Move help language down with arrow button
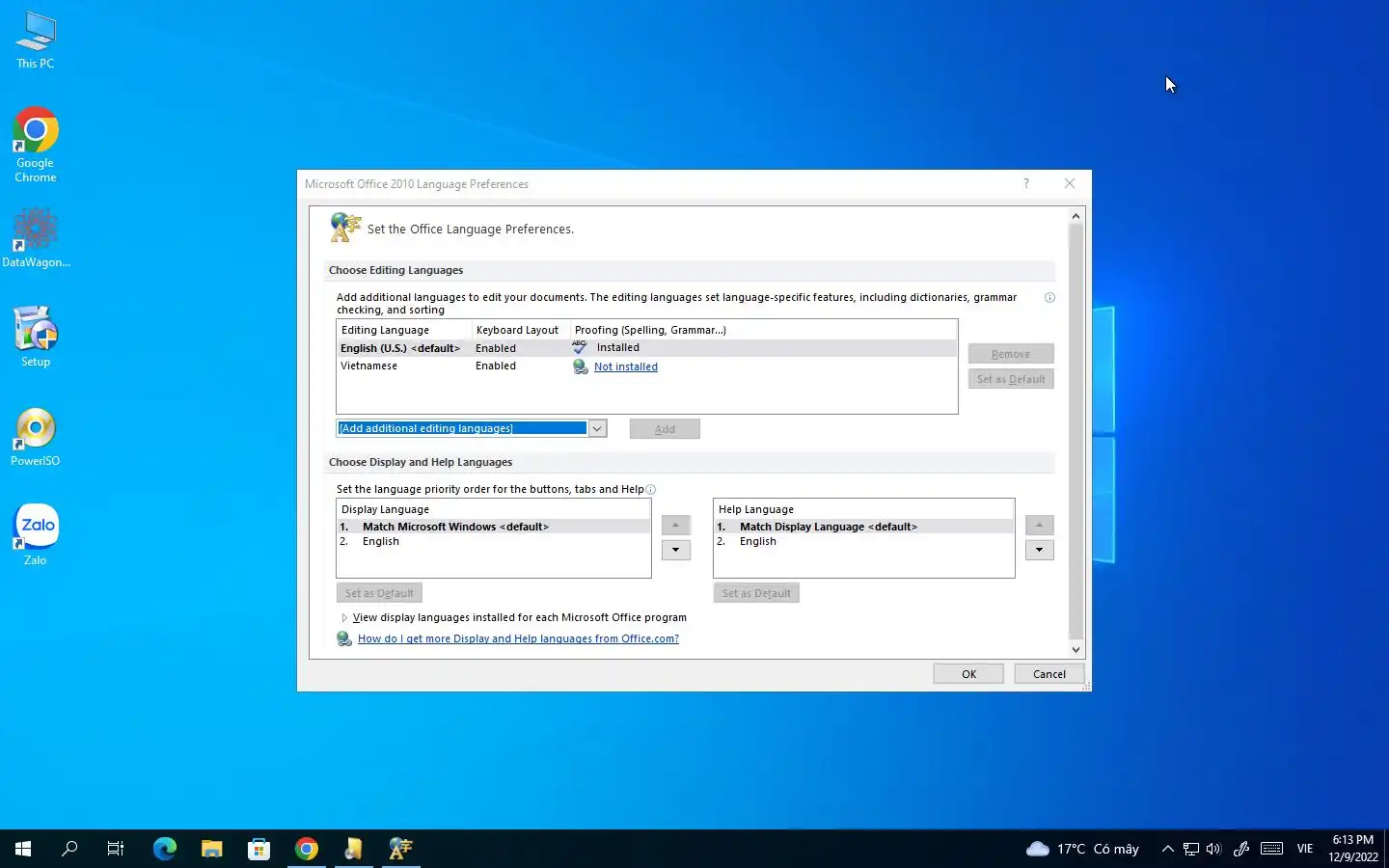 click(x=1039, y=550)
